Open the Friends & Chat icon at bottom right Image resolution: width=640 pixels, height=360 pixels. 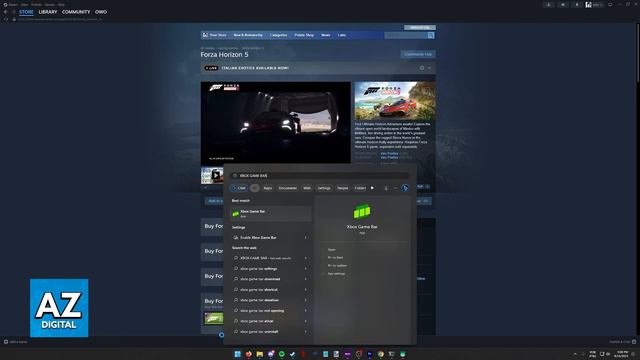634,342
